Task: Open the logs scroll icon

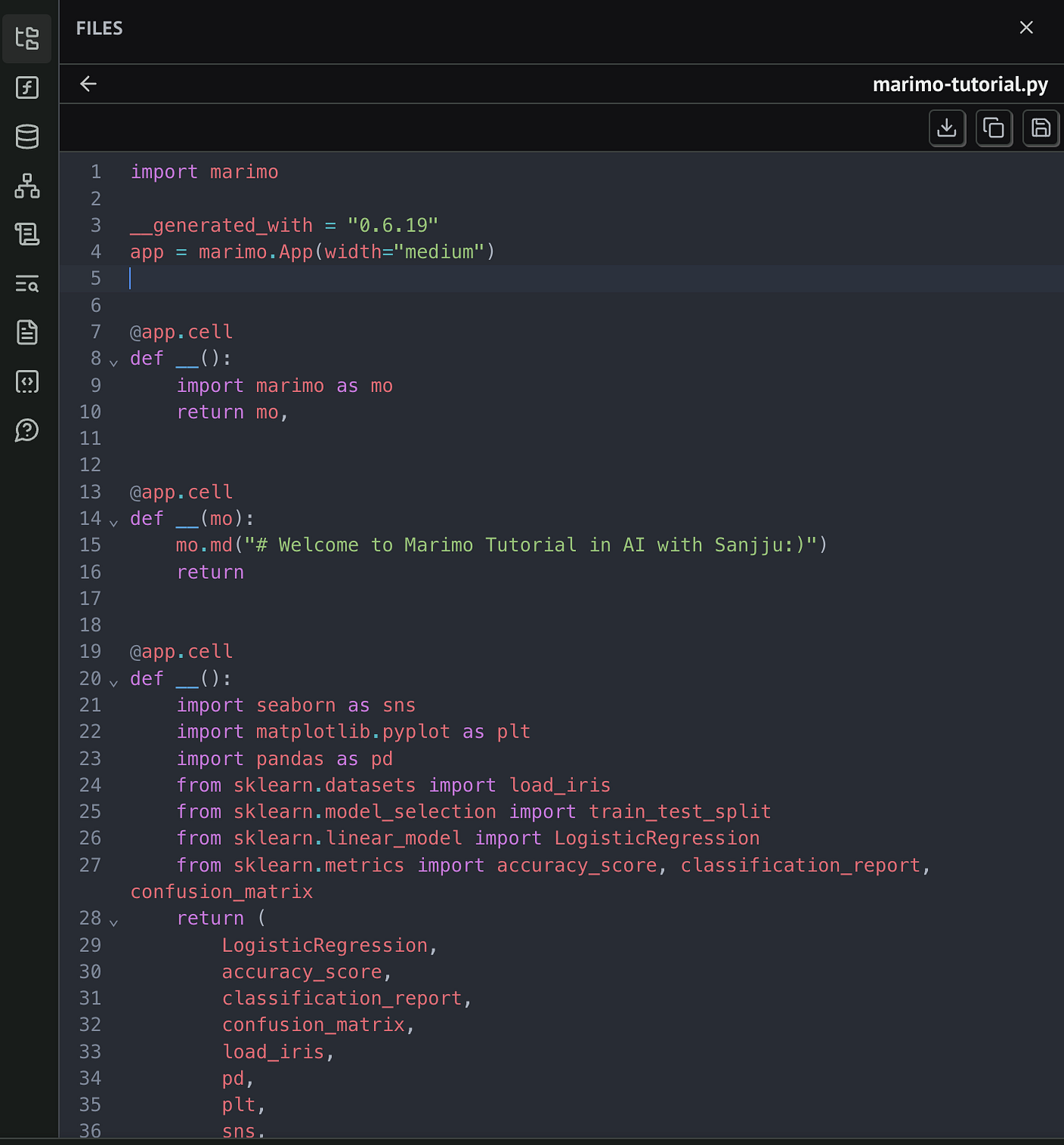Action: coord(27,234)
